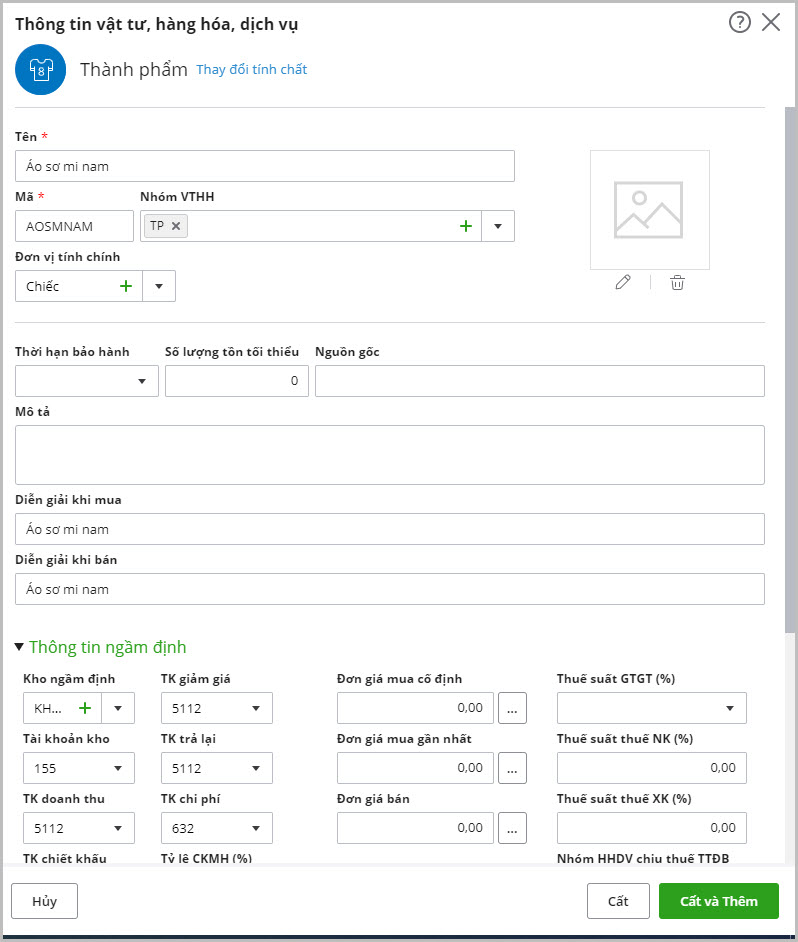Screen dimensions: 798x942
Task: Delete product image with trash icon
Action: 677,282
